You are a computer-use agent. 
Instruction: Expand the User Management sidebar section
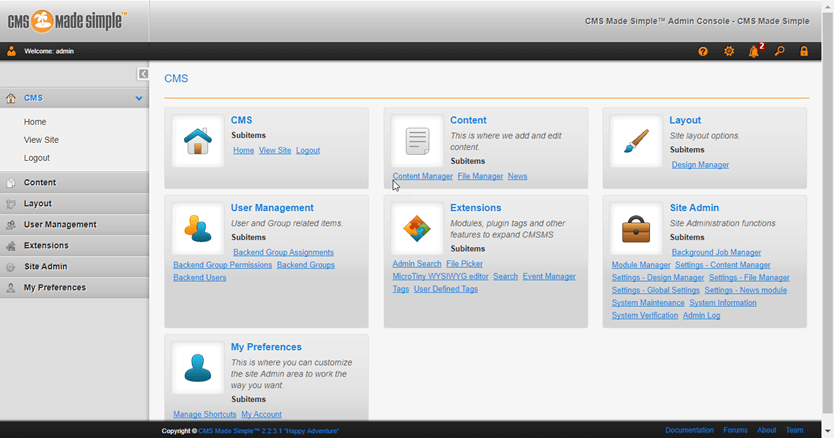[74, 225]
